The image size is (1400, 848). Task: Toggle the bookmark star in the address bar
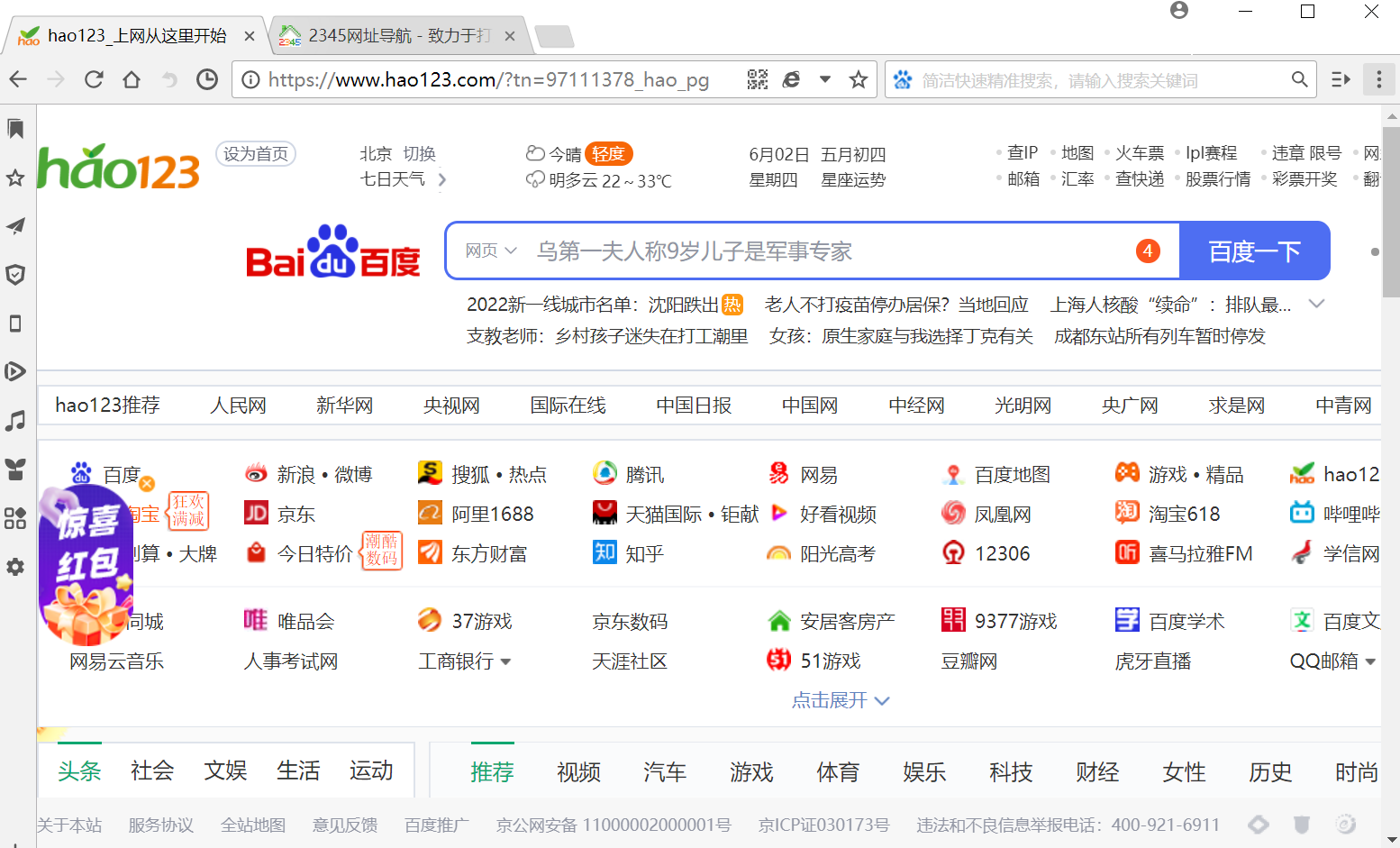coord(857,79)
